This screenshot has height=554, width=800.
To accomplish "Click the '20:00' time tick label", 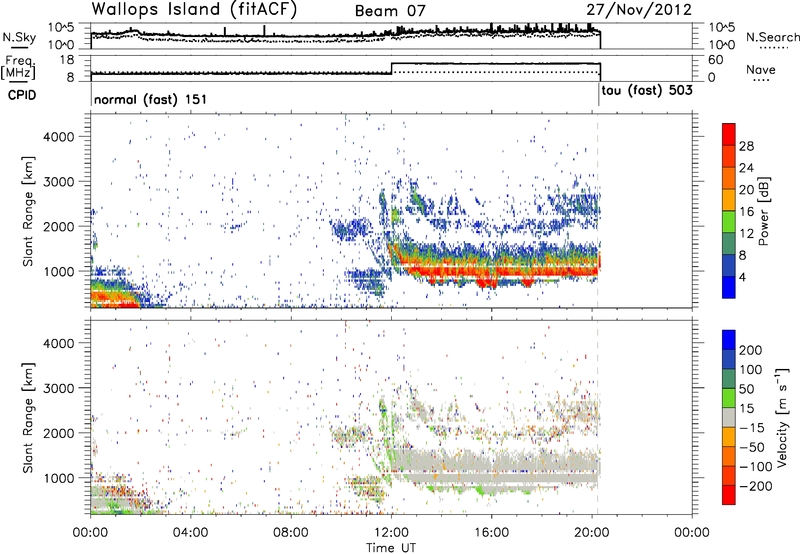I will pos(592,533).
